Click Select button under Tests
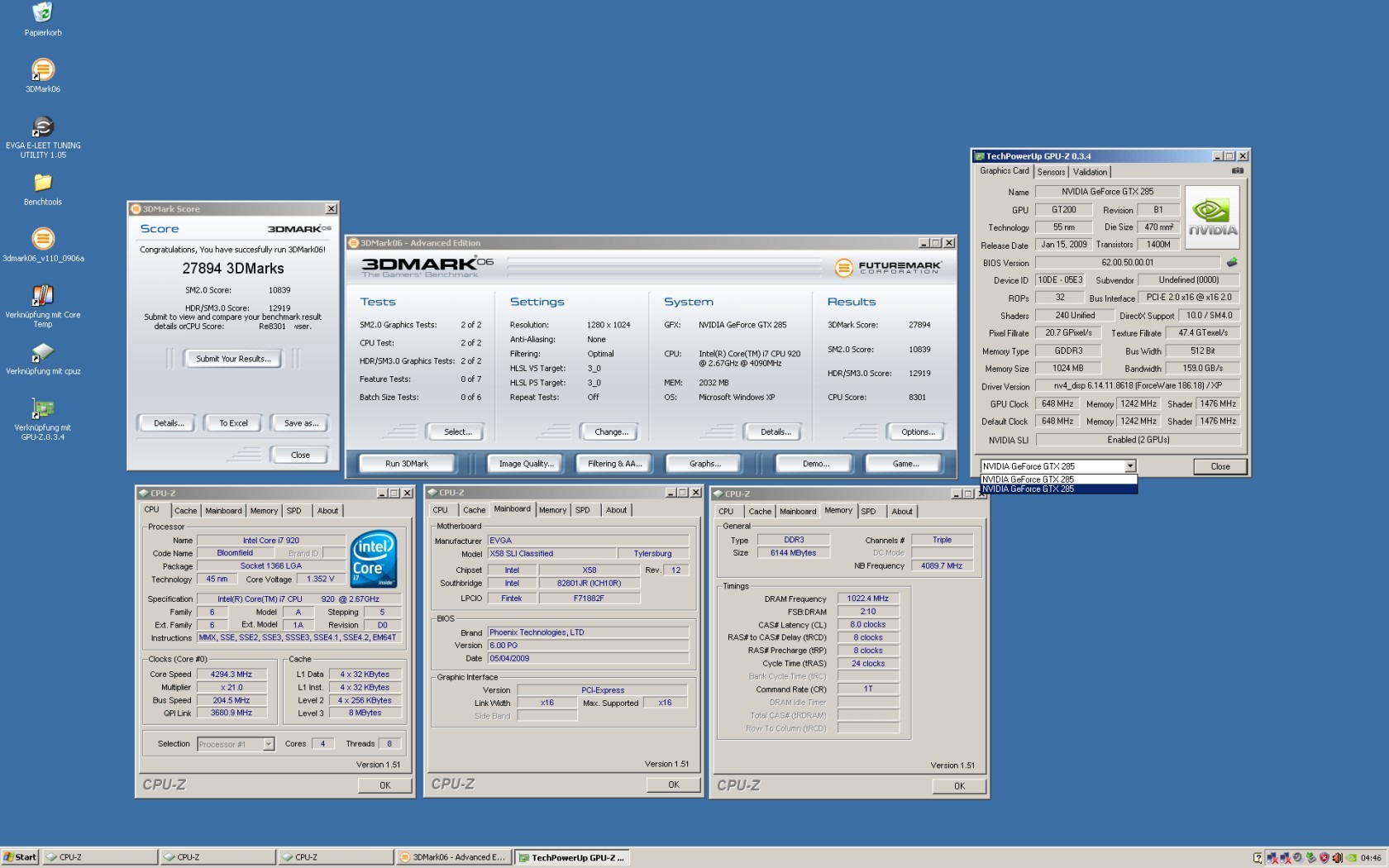The width and height of the screenshot is (1389, 868). tap(458, 432)
